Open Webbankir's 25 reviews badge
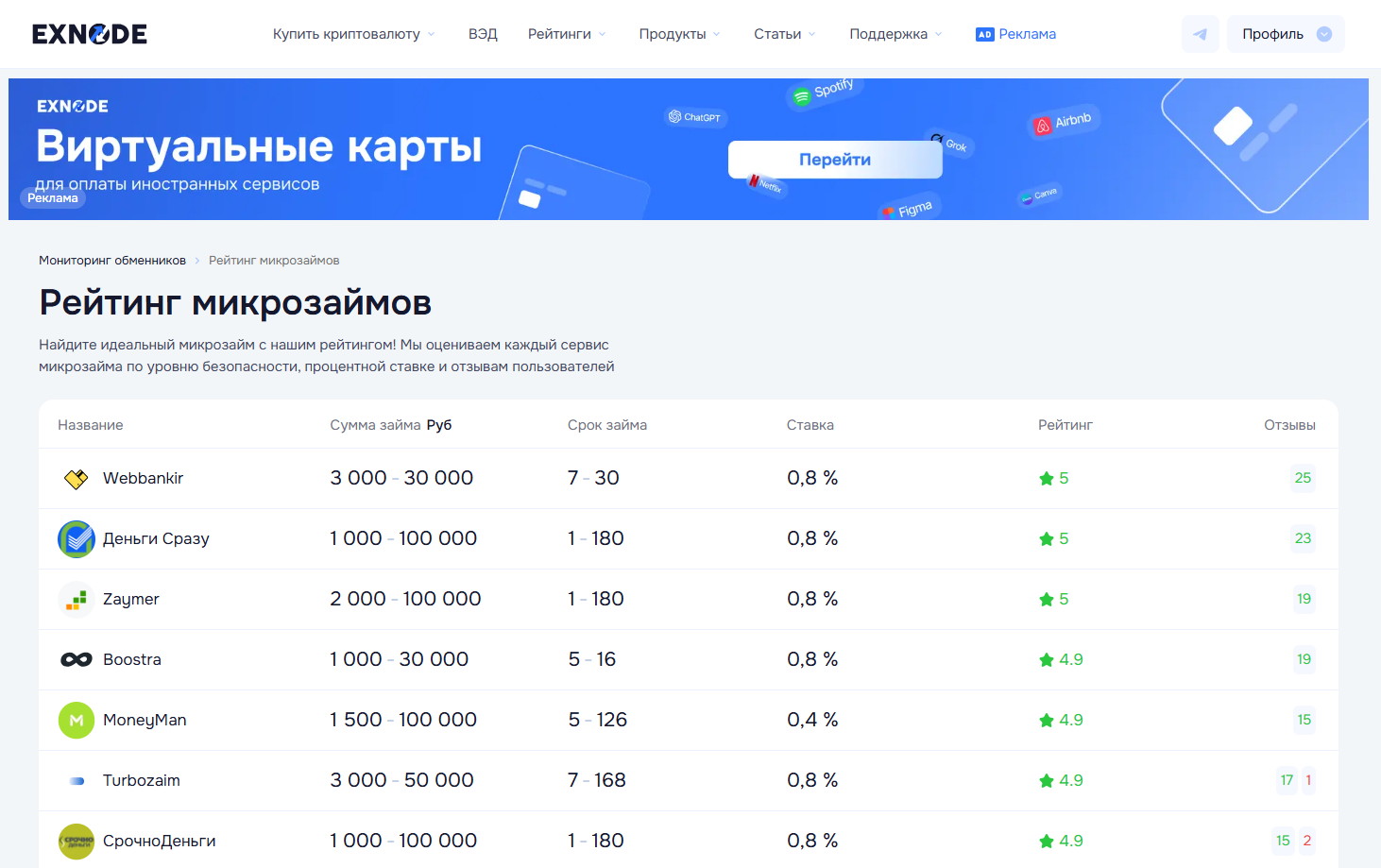This screenshot has height=868, width=1381. click(1303, 478)
